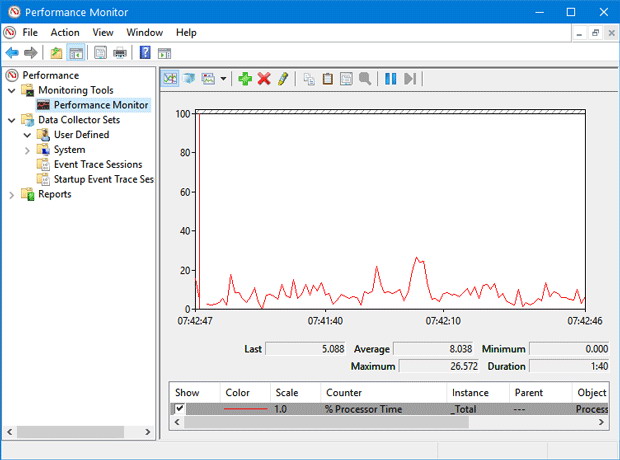Click the counter list horizontal scrollbar thumb
This screenshot has width=620, height=460.
(x=327, y=422)
